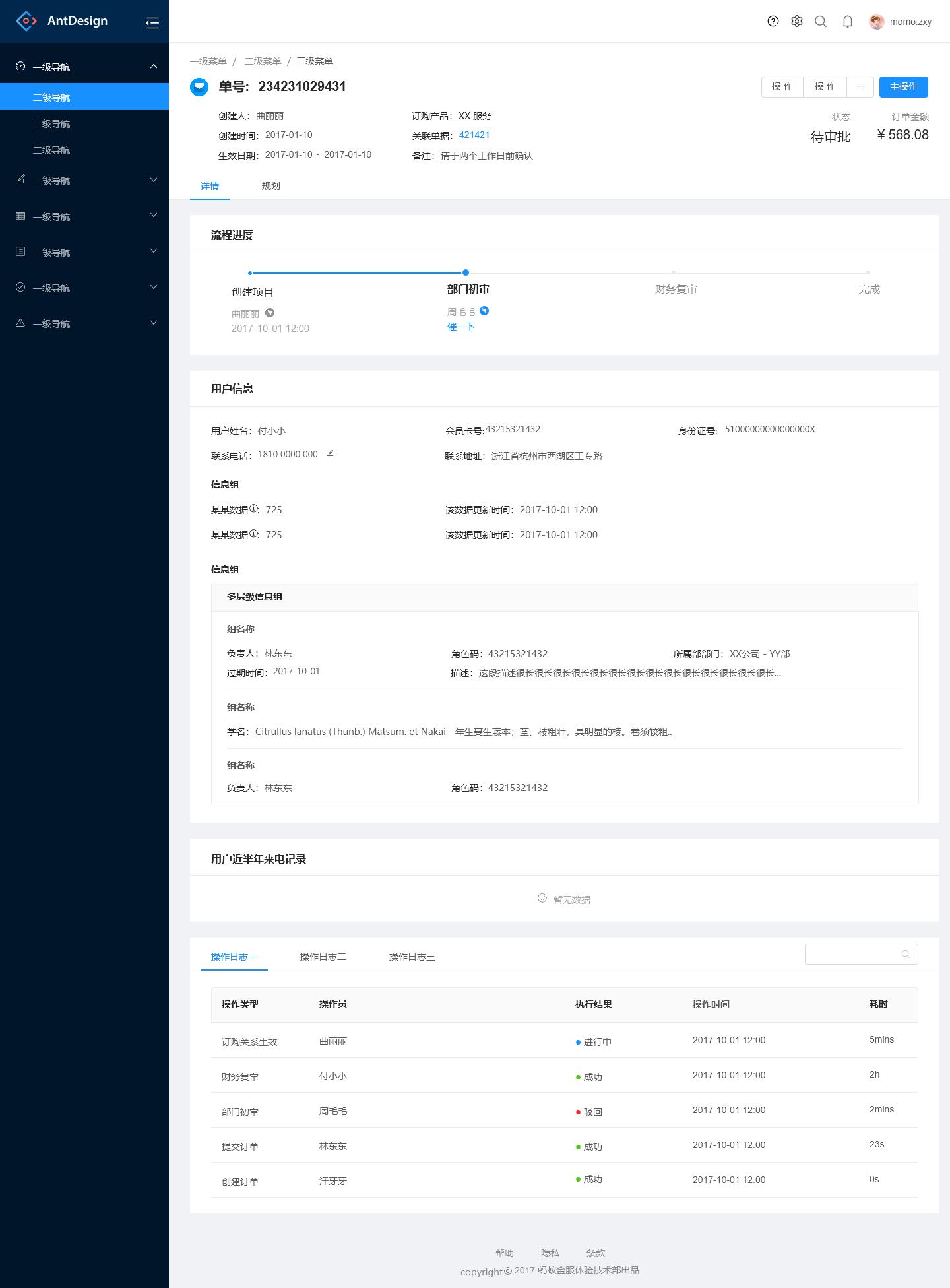Click the DingTalk icon next to 周毛毛

point(484,311)
